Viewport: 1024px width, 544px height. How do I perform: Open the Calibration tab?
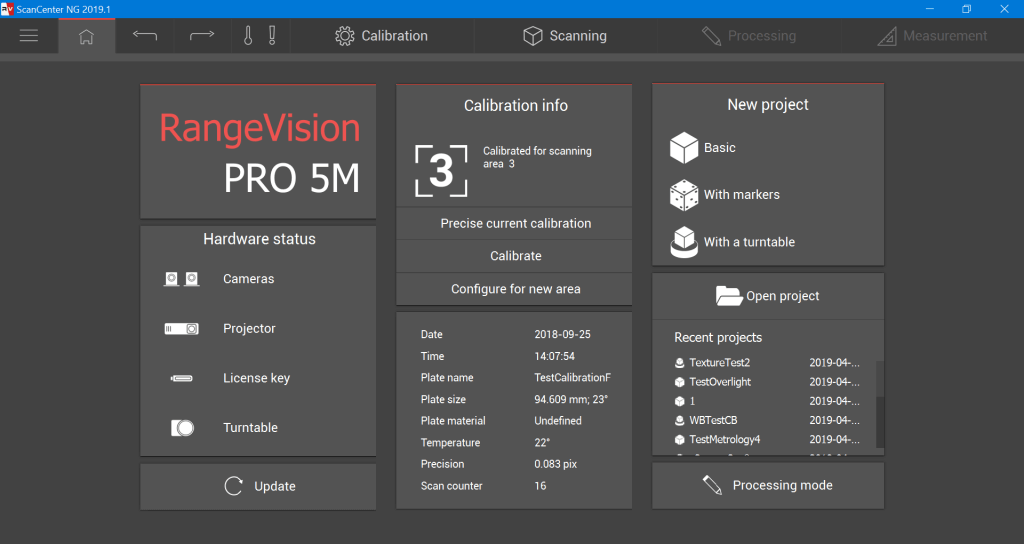[x=382, y=36]
